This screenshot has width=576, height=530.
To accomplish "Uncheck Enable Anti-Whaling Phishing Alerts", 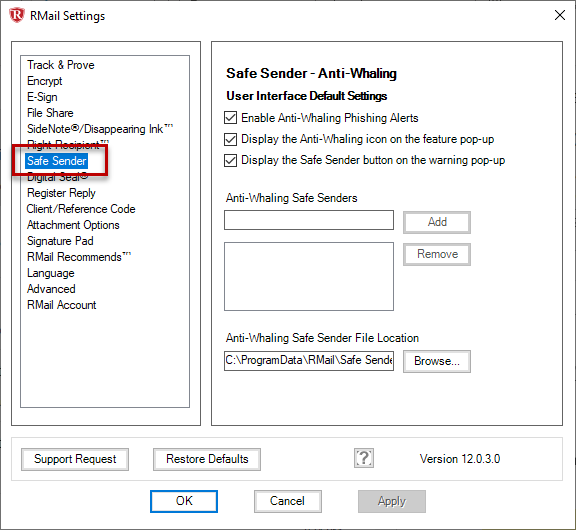I will [x=230, y=118].
